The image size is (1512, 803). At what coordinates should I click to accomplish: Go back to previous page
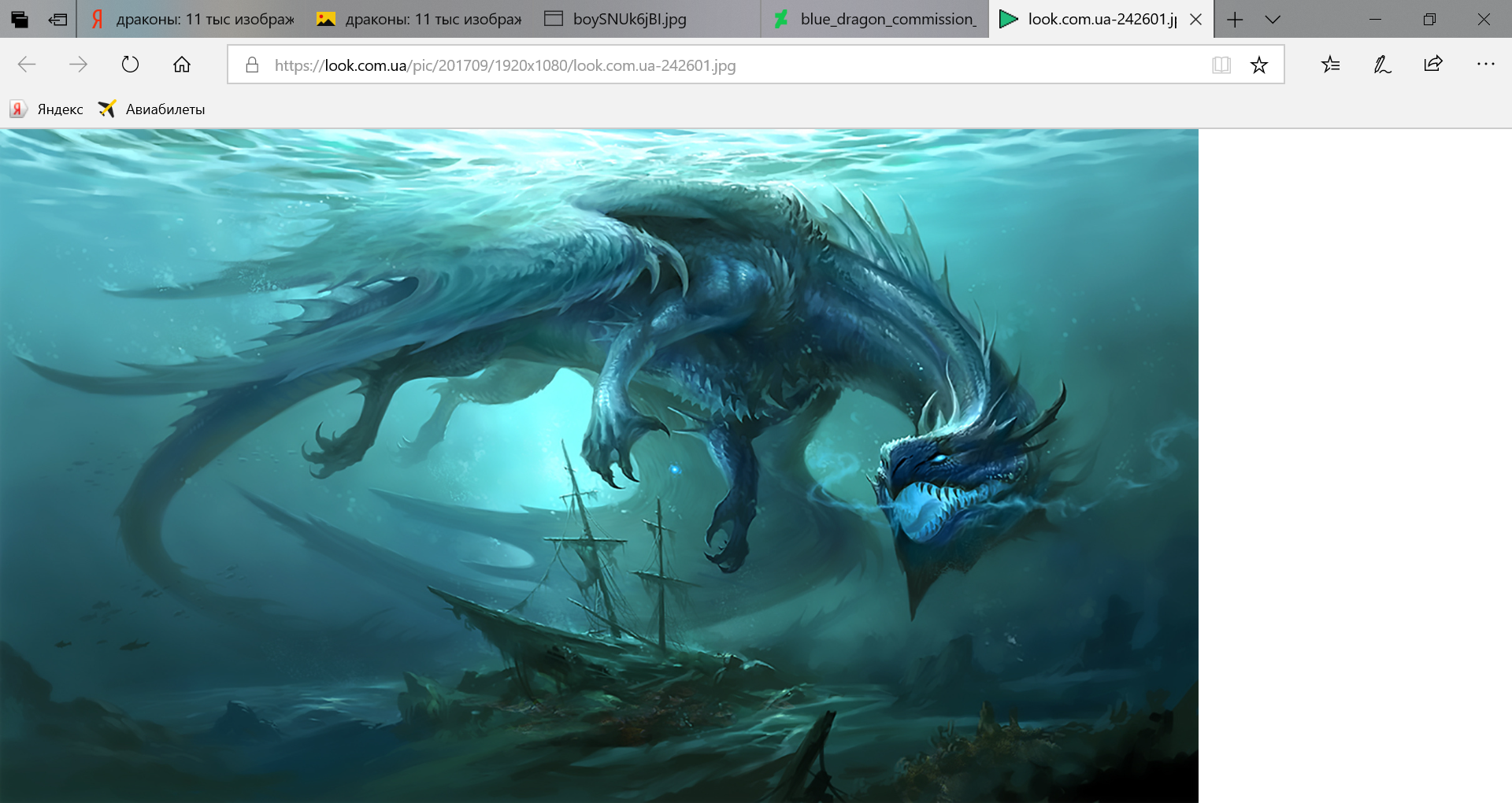pyautogui.click(x=27, y=65)
